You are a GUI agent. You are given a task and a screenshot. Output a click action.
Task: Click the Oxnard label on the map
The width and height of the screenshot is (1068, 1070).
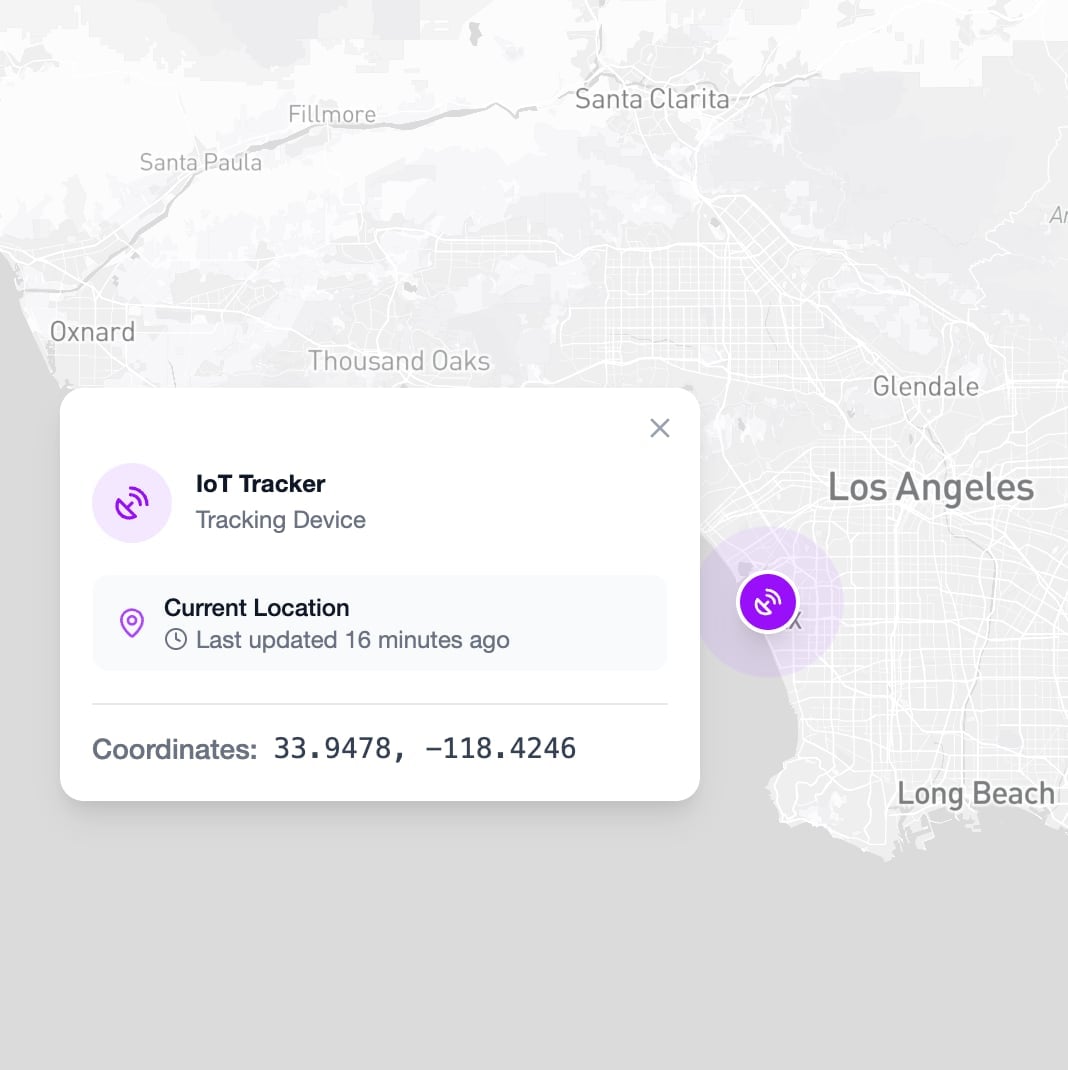tap(92, 331)
